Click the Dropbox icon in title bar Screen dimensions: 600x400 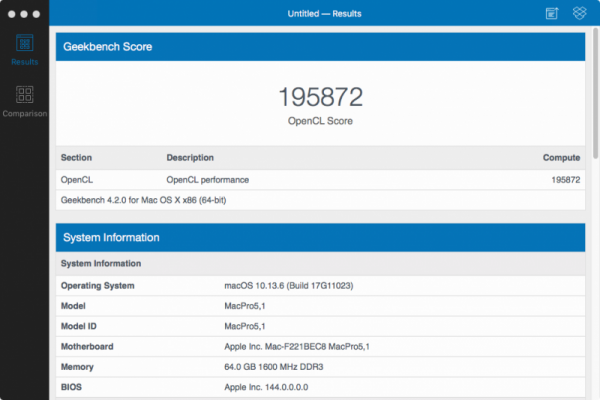click(579, 13)
